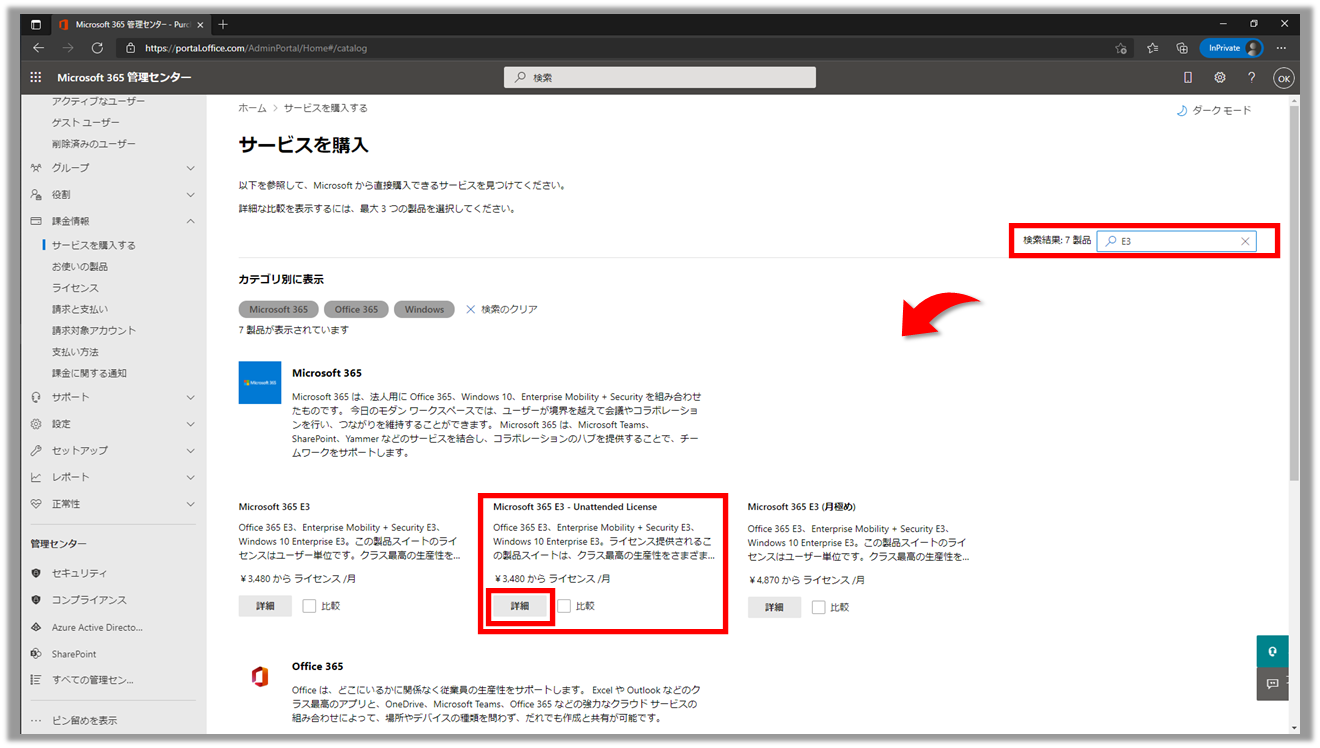Reload the page with the refresh icon
This screenshot has height=748, width=1320.
97,48
